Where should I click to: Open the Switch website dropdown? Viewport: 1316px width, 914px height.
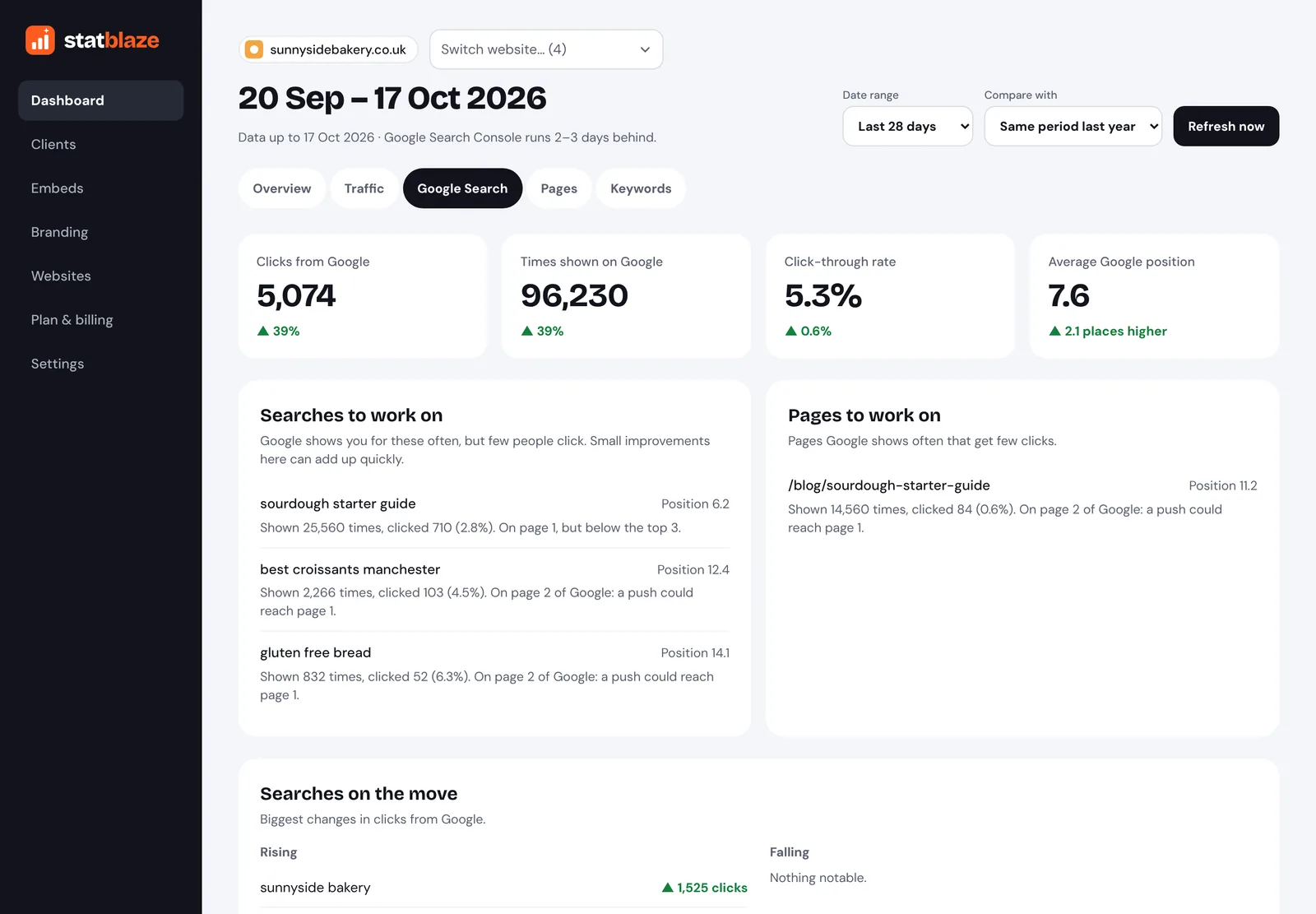tap(546, 49)
